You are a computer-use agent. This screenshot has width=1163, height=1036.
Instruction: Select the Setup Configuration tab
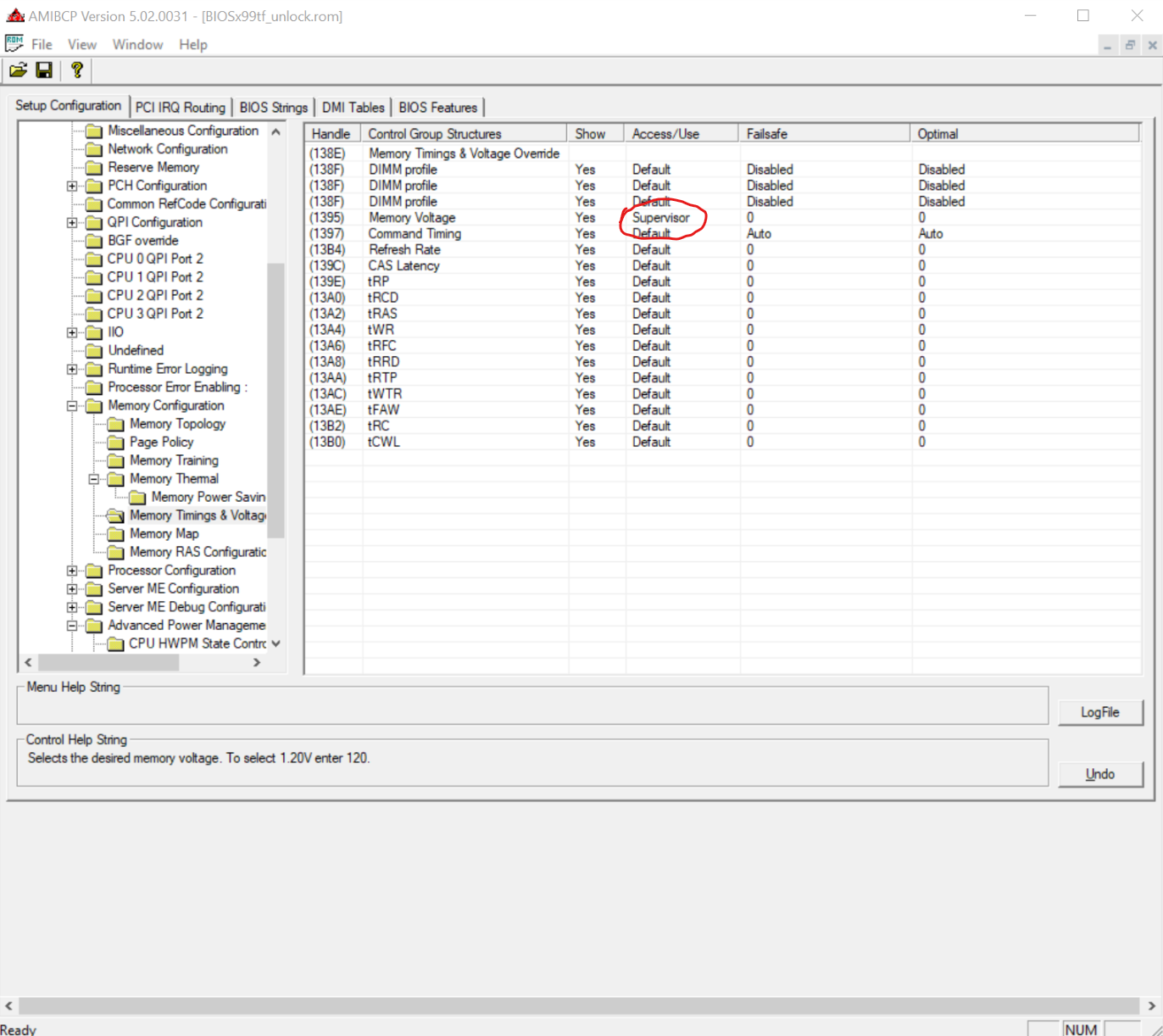coord(69,106)
